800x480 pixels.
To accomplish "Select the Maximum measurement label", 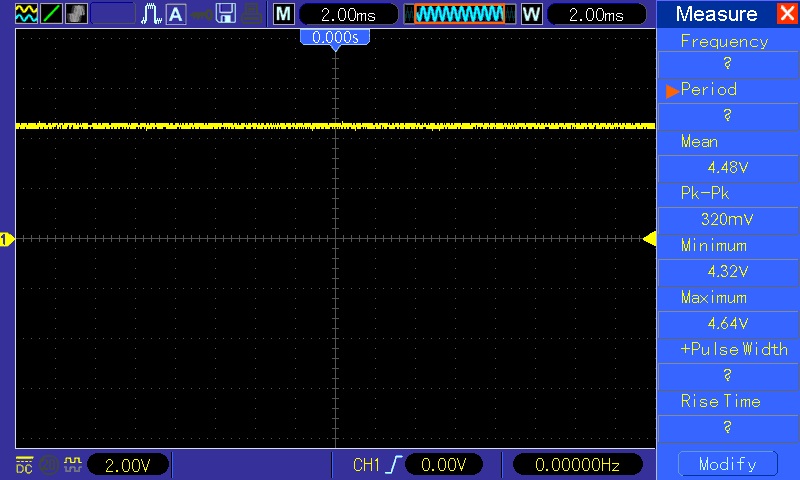I will [714, 297].
